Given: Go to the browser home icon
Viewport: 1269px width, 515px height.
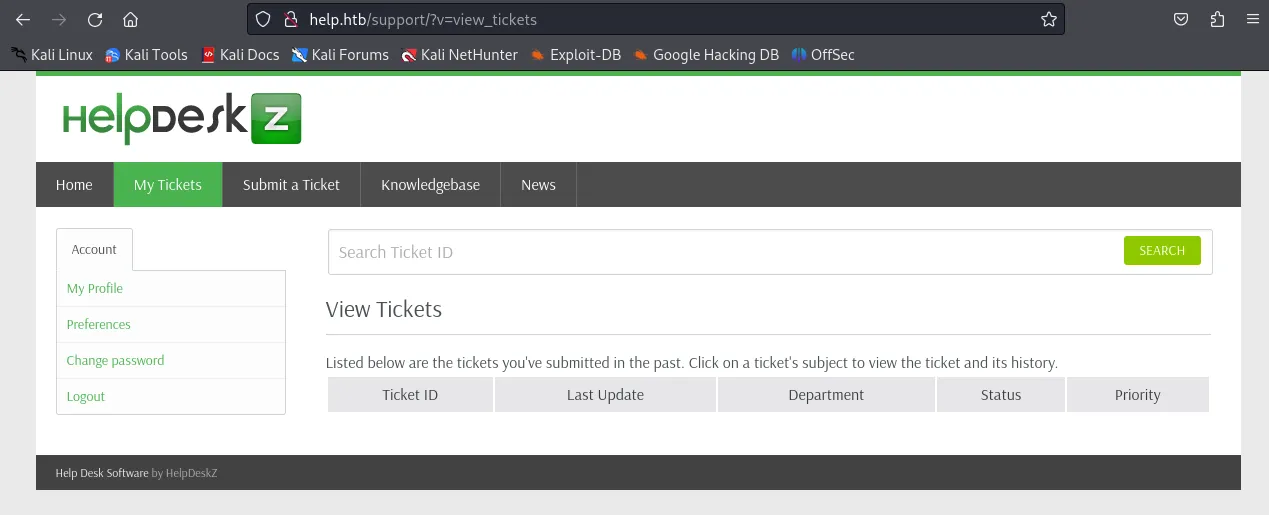Looking at the screenshot, I should 130,19.
